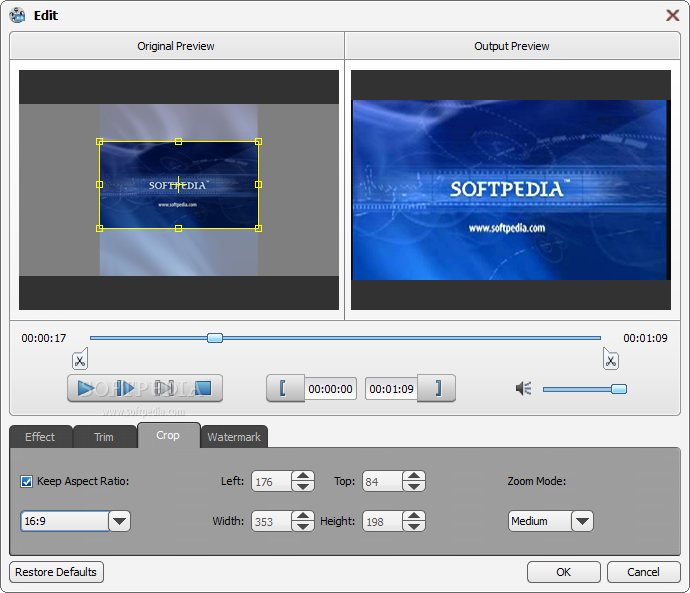
Task: Click the current time 00:00:17 label
Action: (44, 338)
